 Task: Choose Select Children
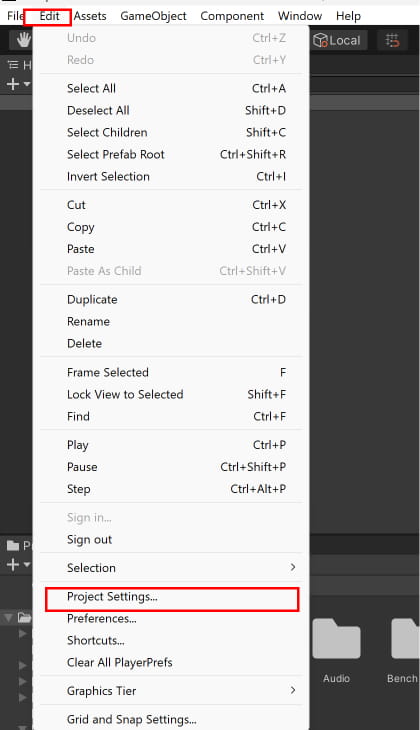(x=170, y=132)
